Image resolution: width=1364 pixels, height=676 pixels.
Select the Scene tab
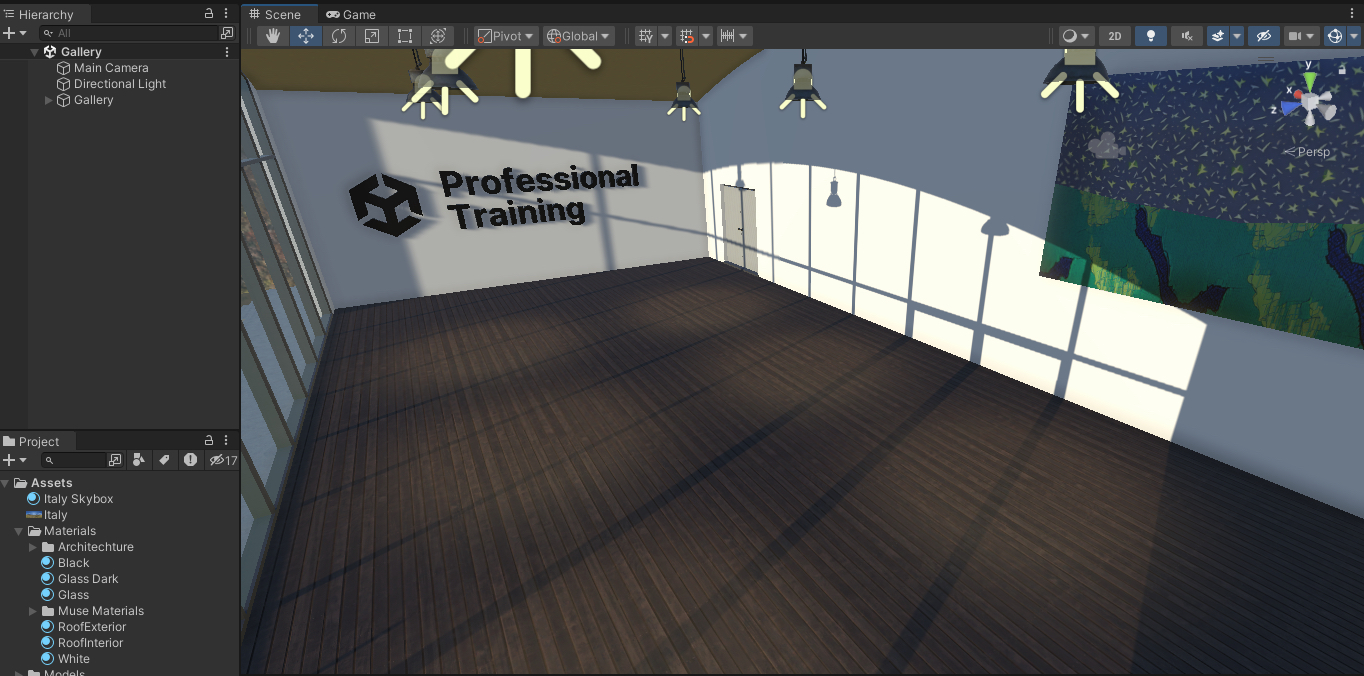[280, 14]
